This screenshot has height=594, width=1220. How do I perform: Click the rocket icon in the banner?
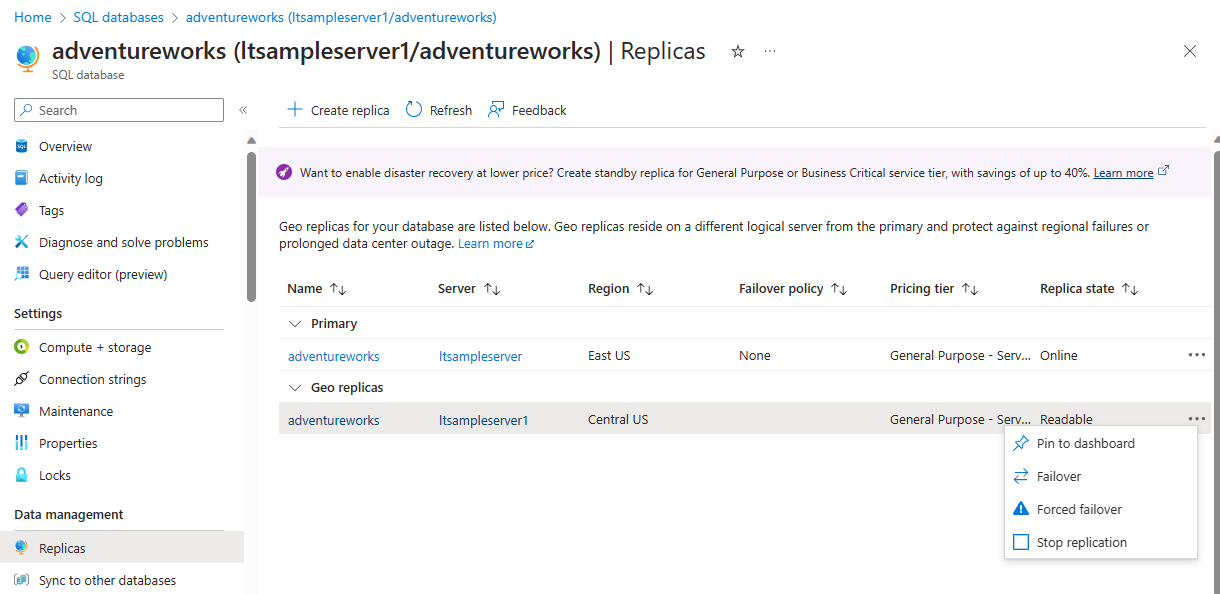[284, 172]
